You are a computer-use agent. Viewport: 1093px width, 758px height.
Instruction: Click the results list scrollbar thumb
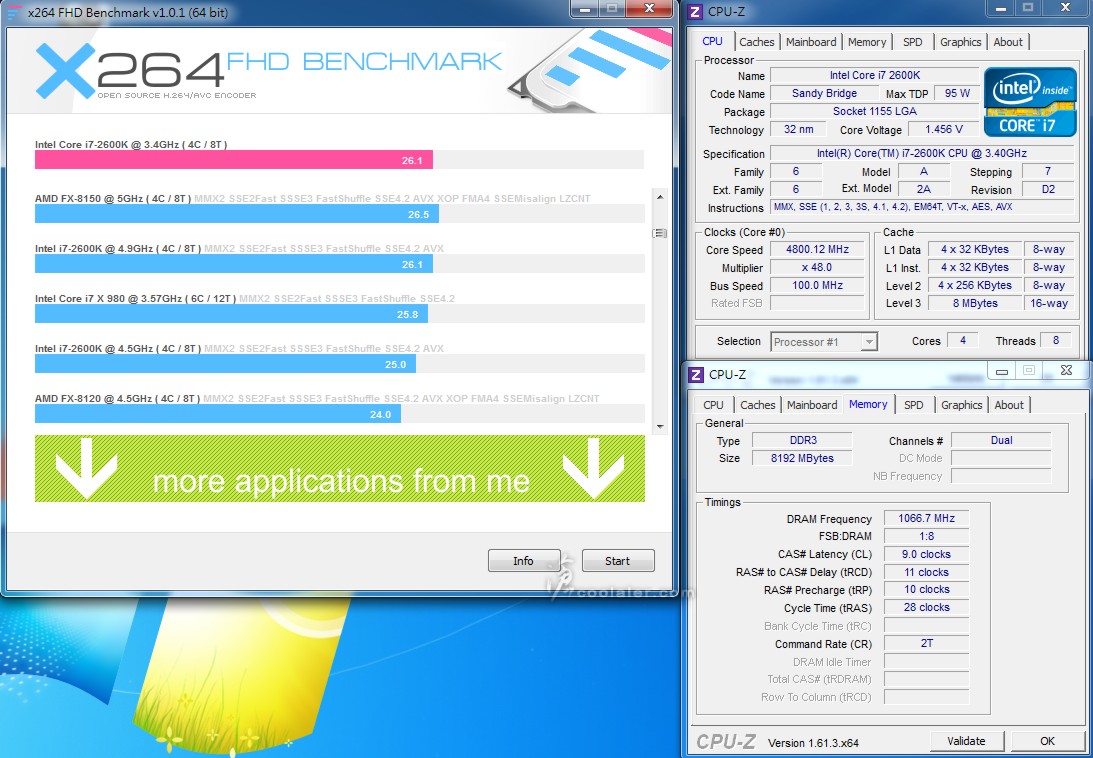[659, 233]
